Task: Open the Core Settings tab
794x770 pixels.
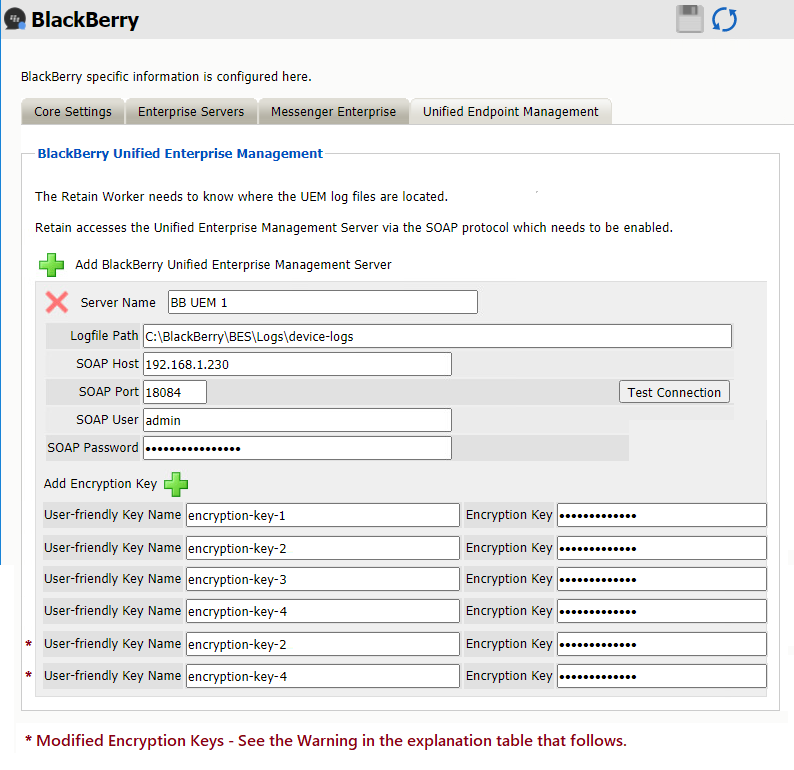Action: tap(73, 112)
